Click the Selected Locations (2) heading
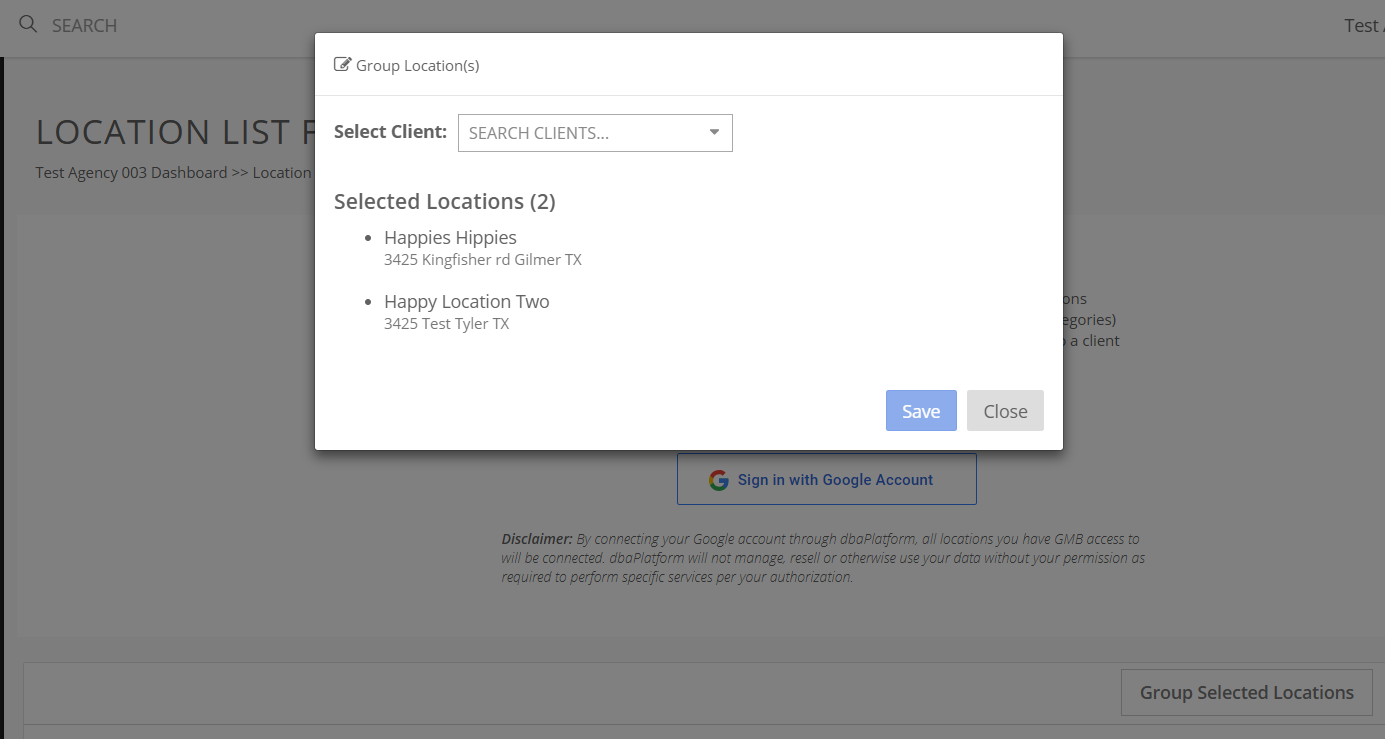Screen dimensions: 1385x739 (x=444, y=202)
